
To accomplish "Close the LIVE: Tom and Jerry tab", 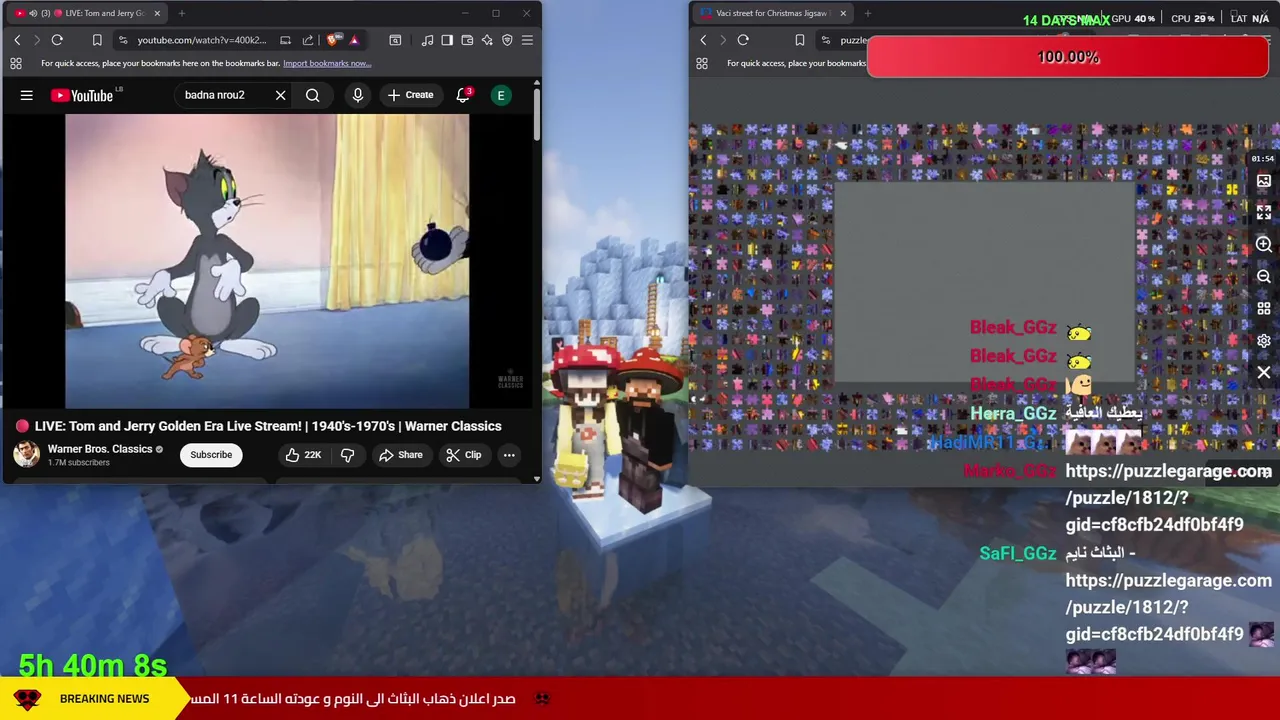I will [157, 13].
